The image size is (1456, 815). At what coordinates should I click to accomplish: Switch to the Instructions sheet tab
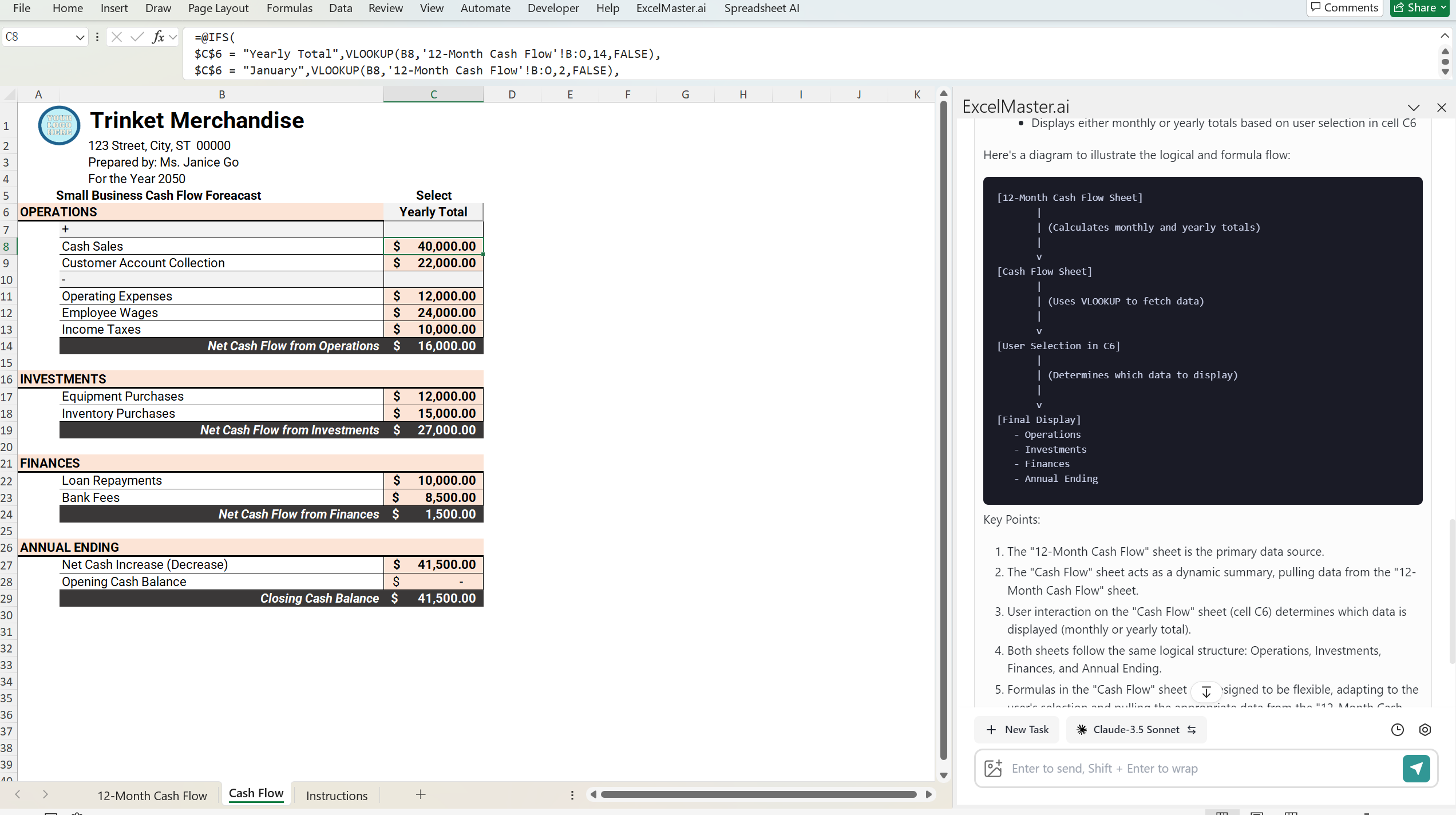pyautogui.click(x=337, y=795)
